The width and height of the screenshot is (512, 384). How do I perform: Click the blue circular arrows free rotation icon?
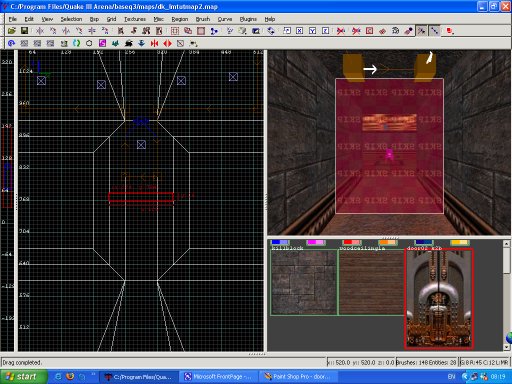tap(271, 31)
